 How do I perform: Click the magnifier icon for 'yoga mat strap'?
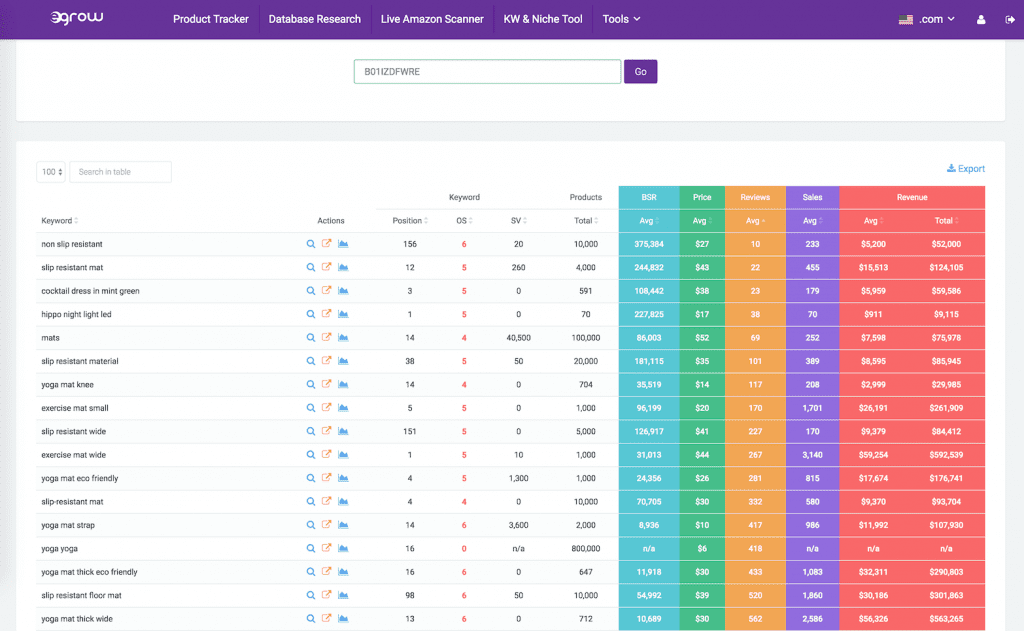click(x=311, y=525)
